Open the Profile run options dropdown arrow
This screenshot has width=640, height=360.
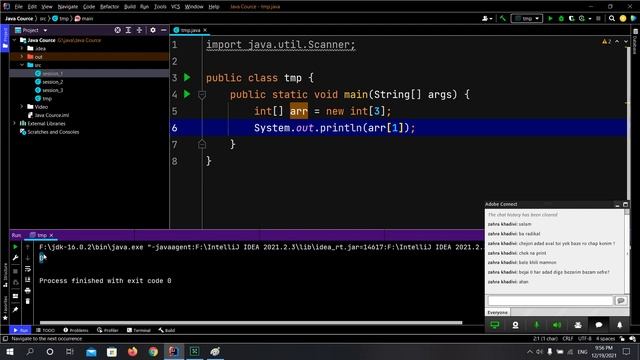click(x=590, y=19)
